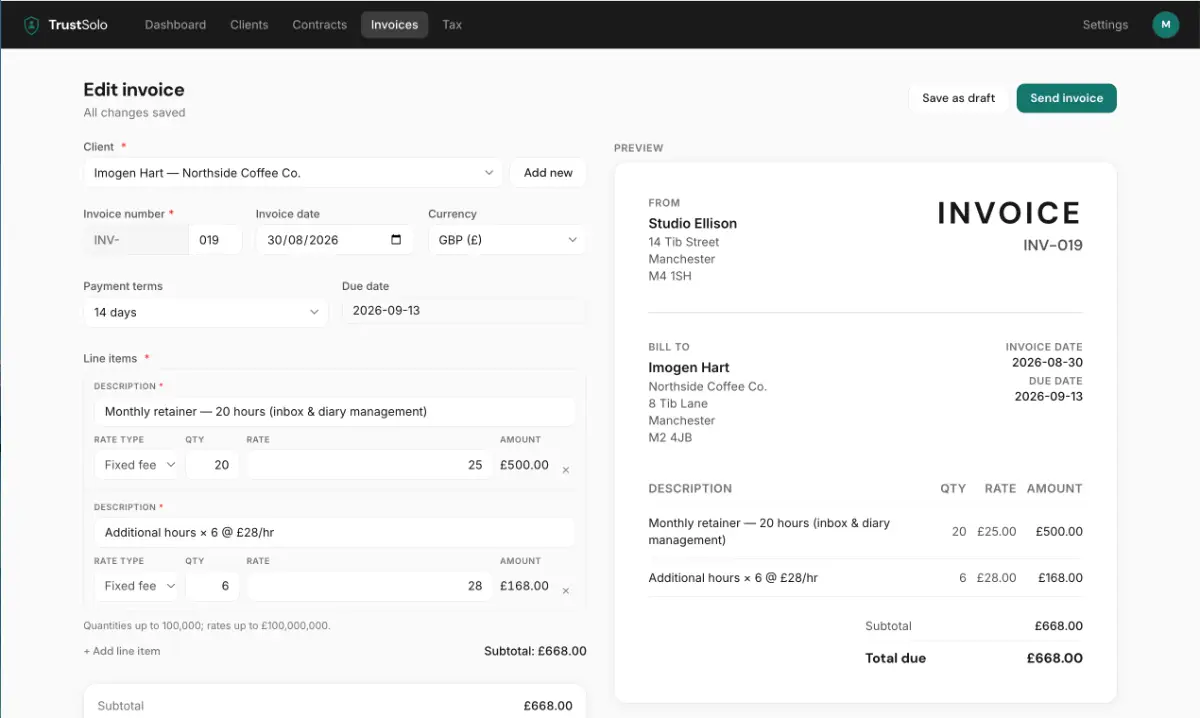The width and height of the screenshot is (1200, 718).
Task: Click the Send invoice button
Action: click(1066, 98)
